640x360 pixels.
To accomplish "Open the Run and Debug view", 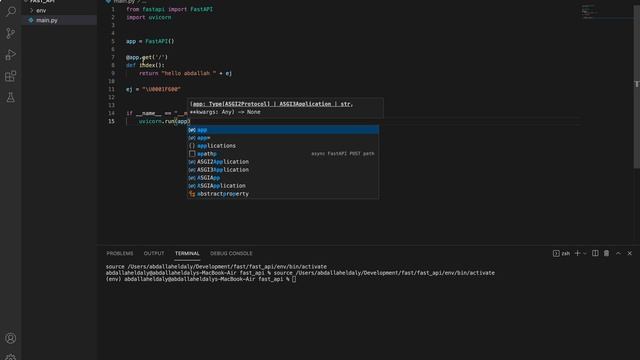I will pyautogui.click(x=11, y=55).
